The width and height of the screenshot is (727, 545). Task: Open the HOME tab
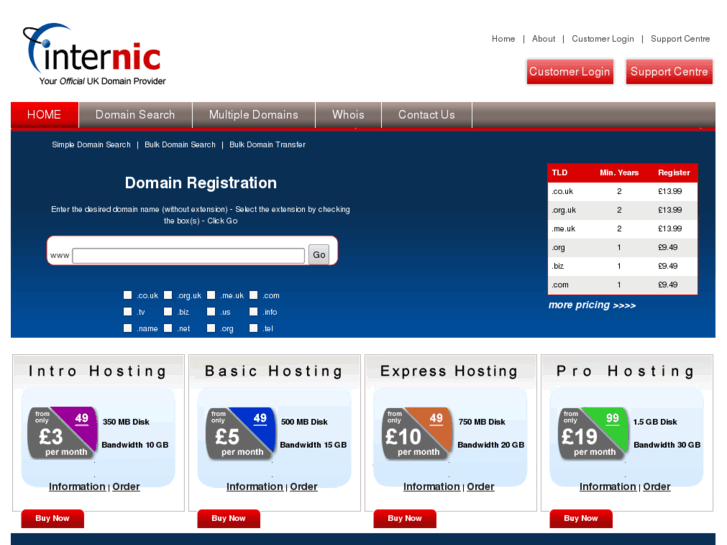pyautogui.click(x=45, y=115)
